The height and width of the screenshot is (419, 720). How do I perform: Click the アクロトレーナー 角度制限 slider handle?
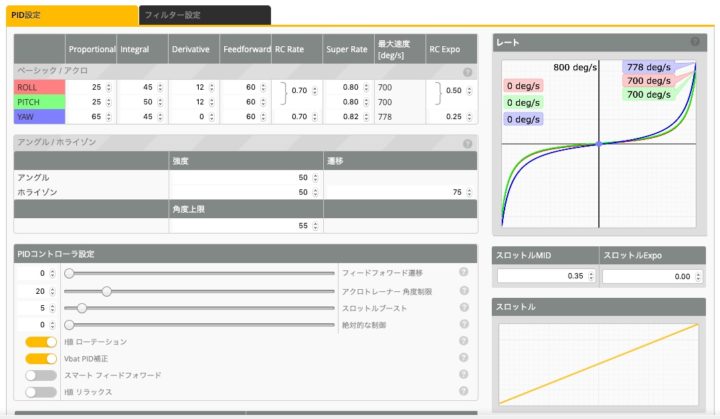tap(106, 291)
